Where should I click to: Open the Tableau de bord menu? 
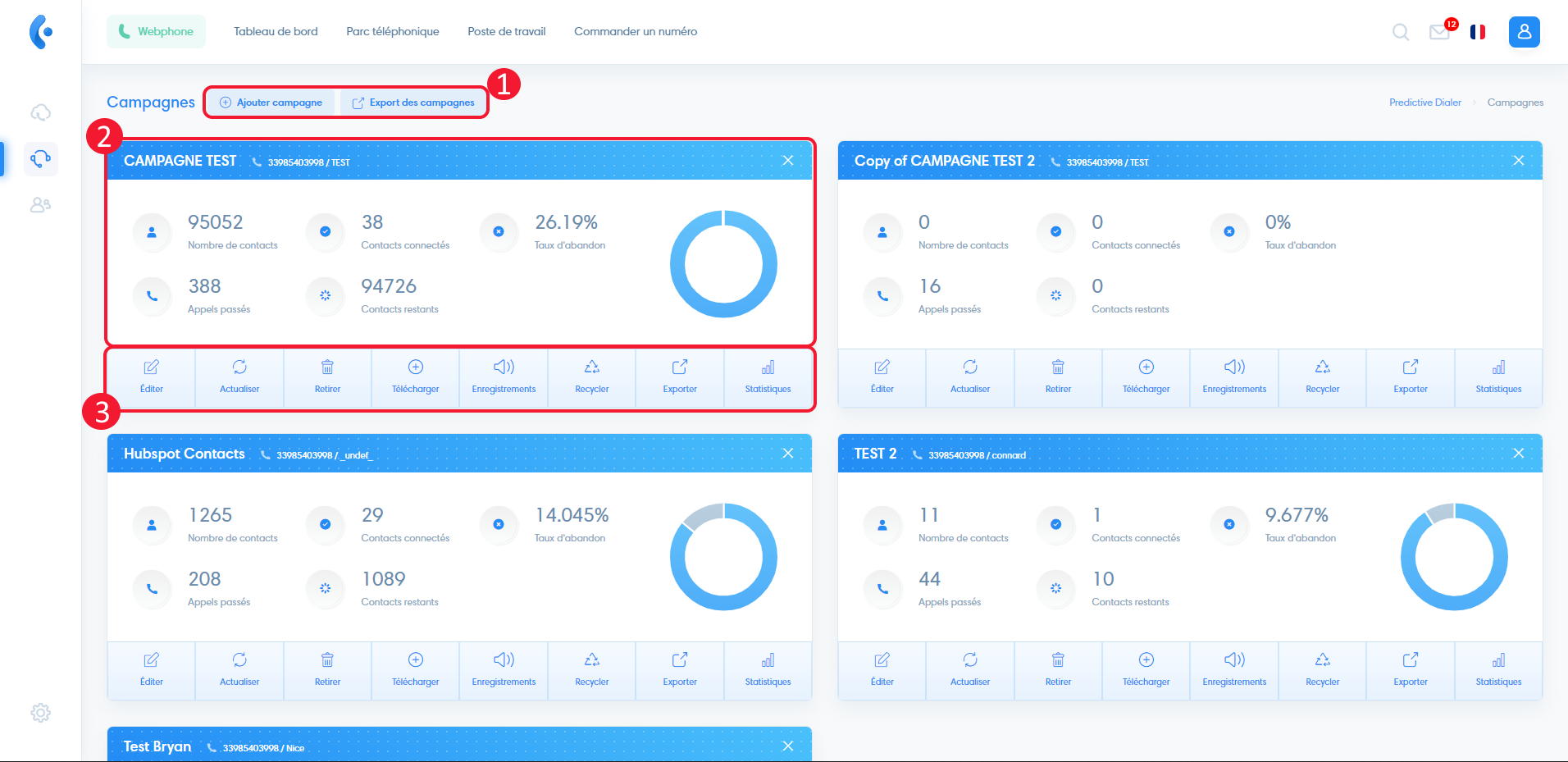click(276, 31)
